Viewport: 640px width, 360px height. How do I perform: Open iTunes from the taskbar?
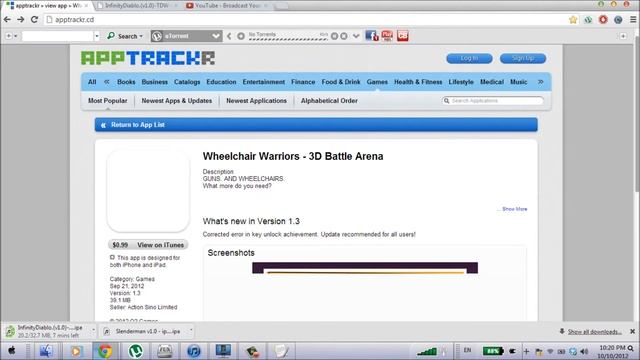pos(194,351)
